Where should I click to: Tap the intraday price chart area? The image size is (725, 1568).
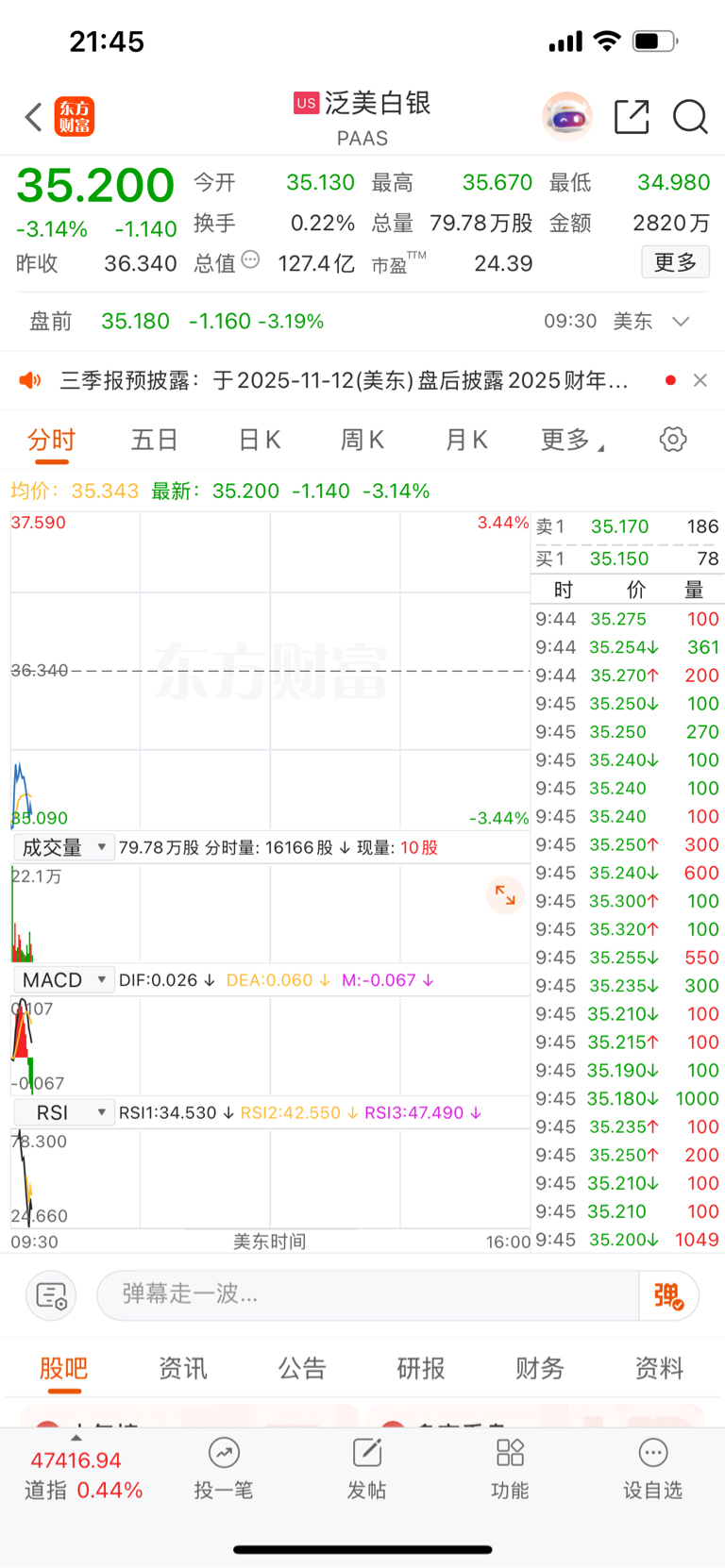[270, 671]
